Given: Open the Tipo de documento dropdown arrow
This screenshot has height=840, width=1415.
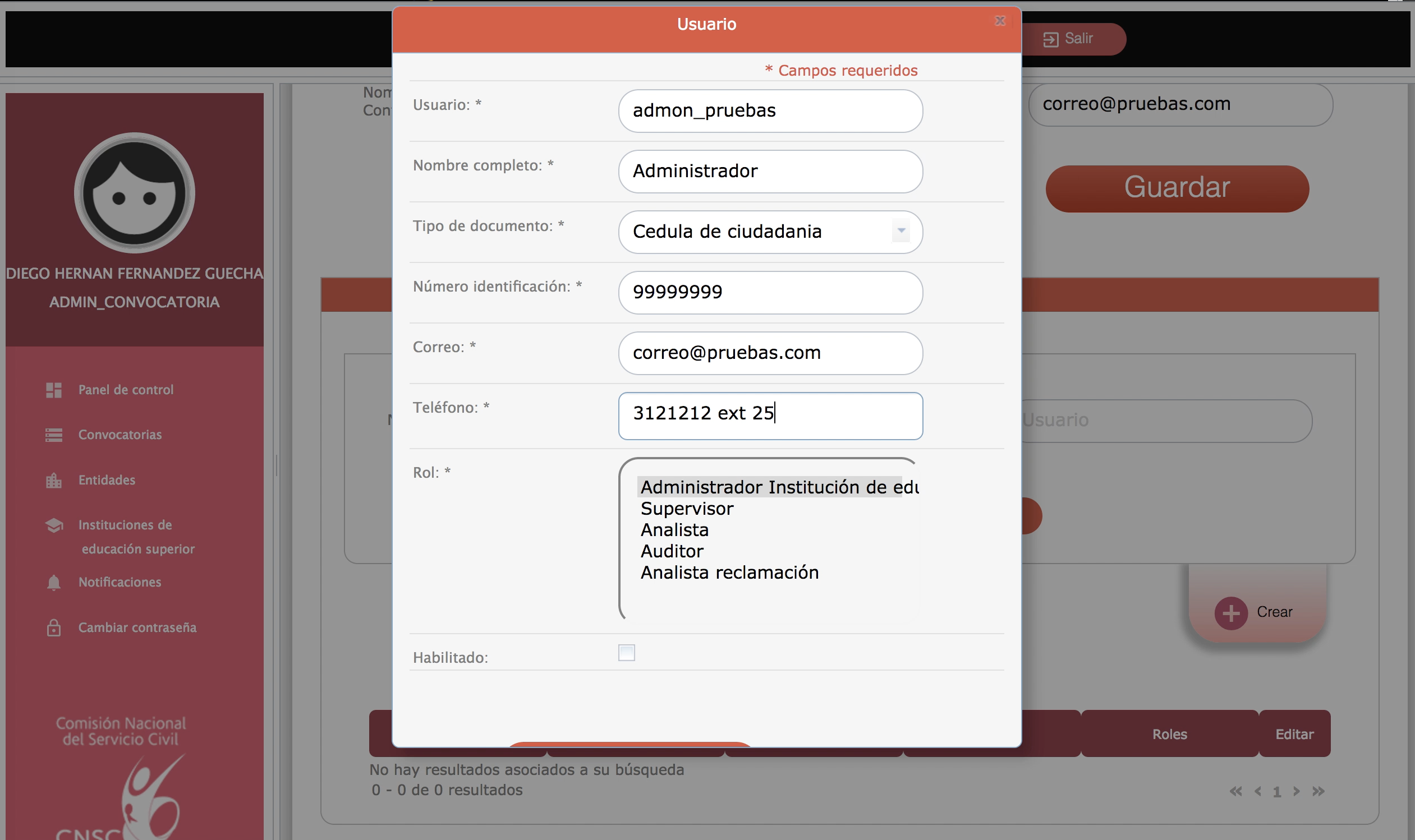Looking at the screenshot, I should 901,231.
